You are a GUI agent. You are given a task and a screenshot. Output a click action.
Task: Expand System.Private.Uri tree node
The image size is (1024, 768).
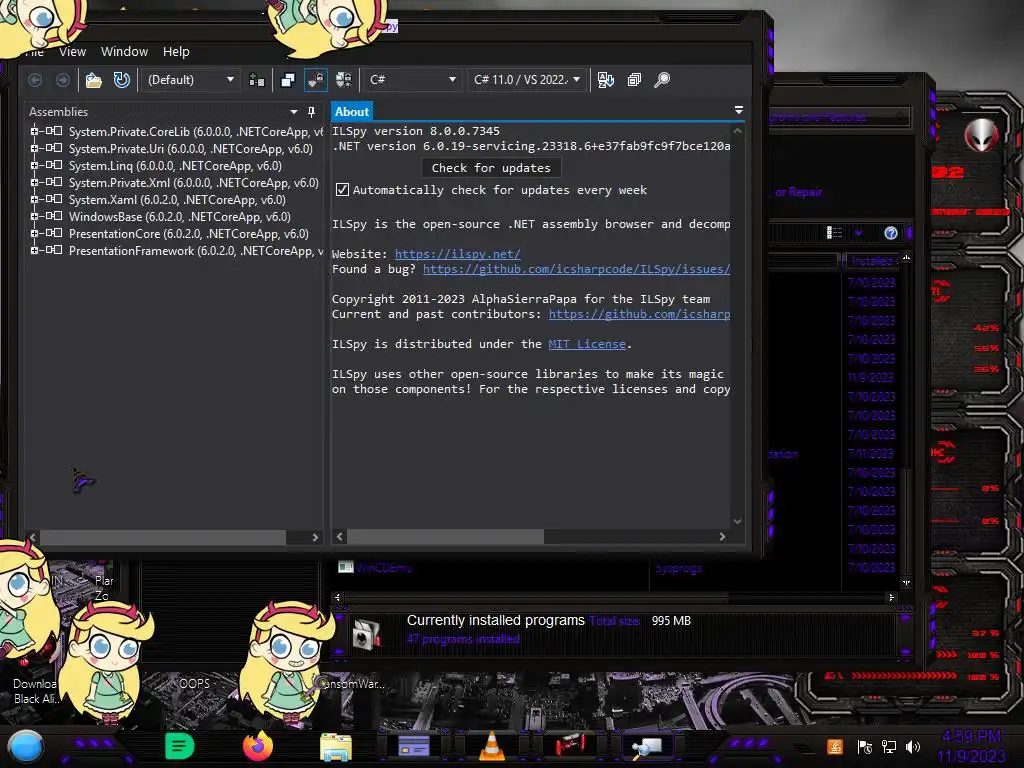coord(34,148)
